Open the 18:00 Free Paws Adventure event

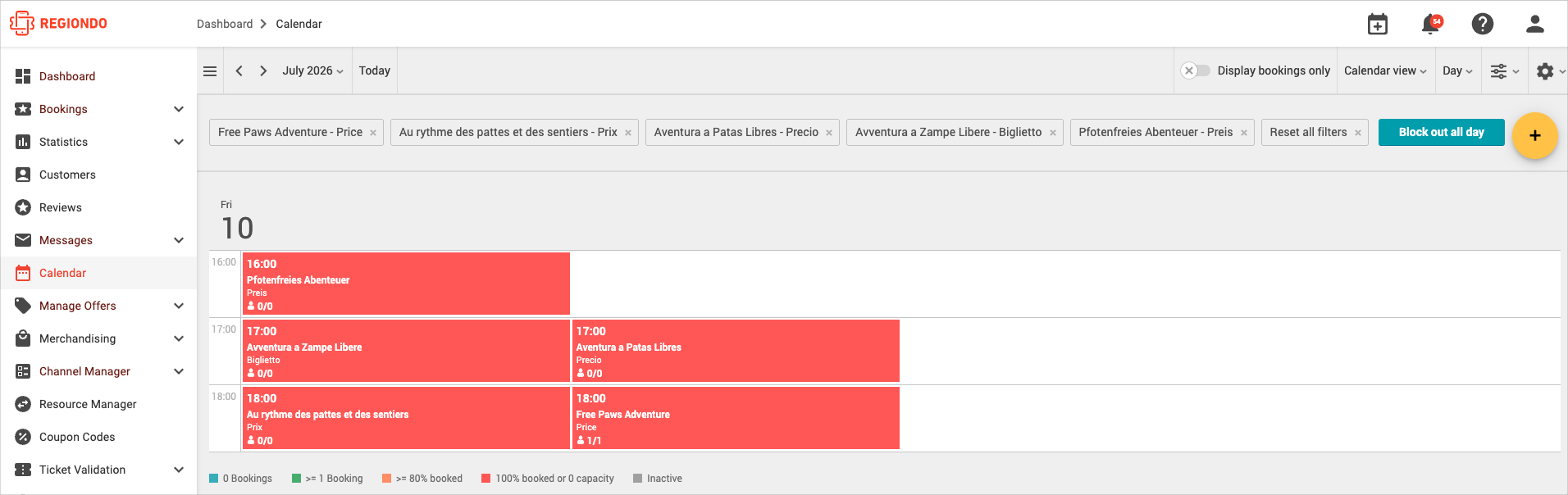click(x=736, y=418)
